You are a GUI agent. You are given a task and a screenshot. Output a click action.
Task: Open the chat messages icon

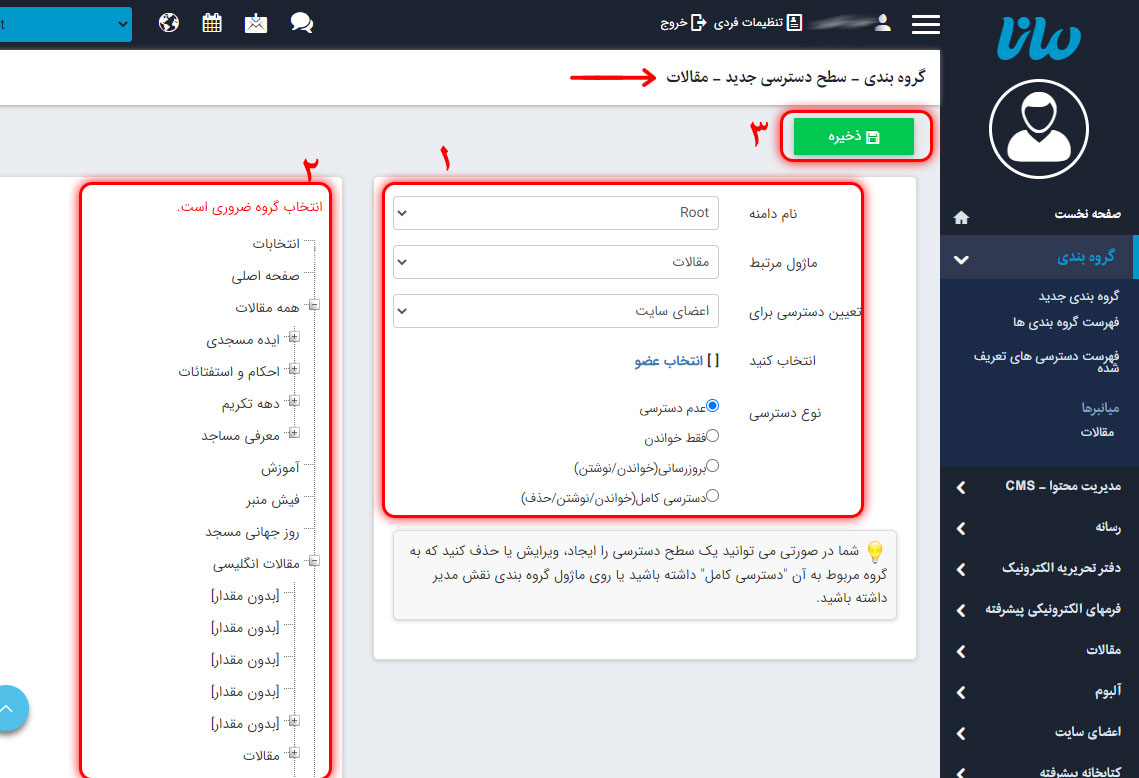[301, 22]
